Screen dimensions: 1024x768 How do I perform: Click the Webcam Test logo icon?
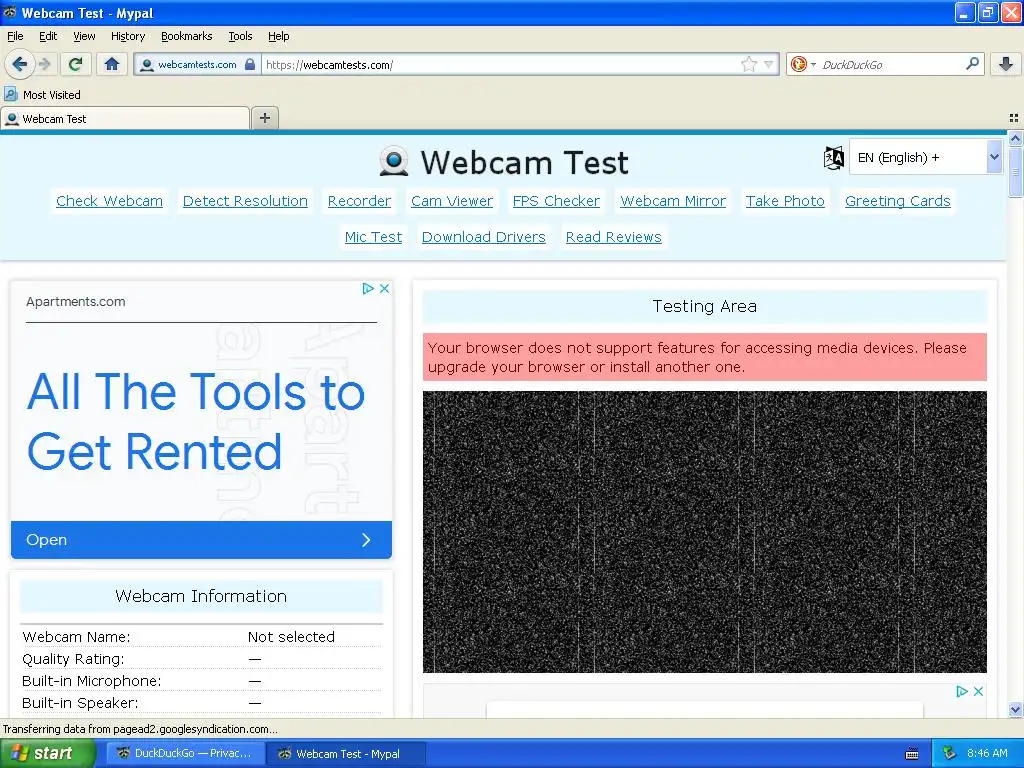394,162
